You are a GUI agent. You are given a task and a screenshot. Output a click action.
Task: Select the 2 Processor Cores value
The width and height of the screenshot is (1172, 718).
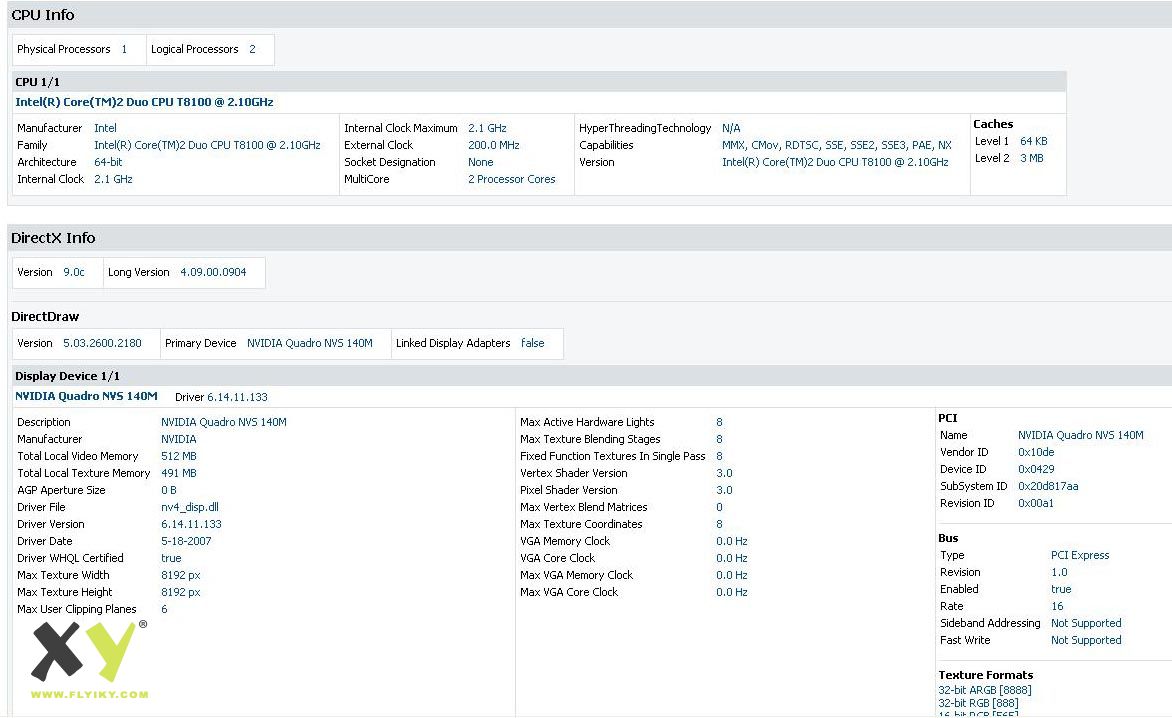point(511,179)
